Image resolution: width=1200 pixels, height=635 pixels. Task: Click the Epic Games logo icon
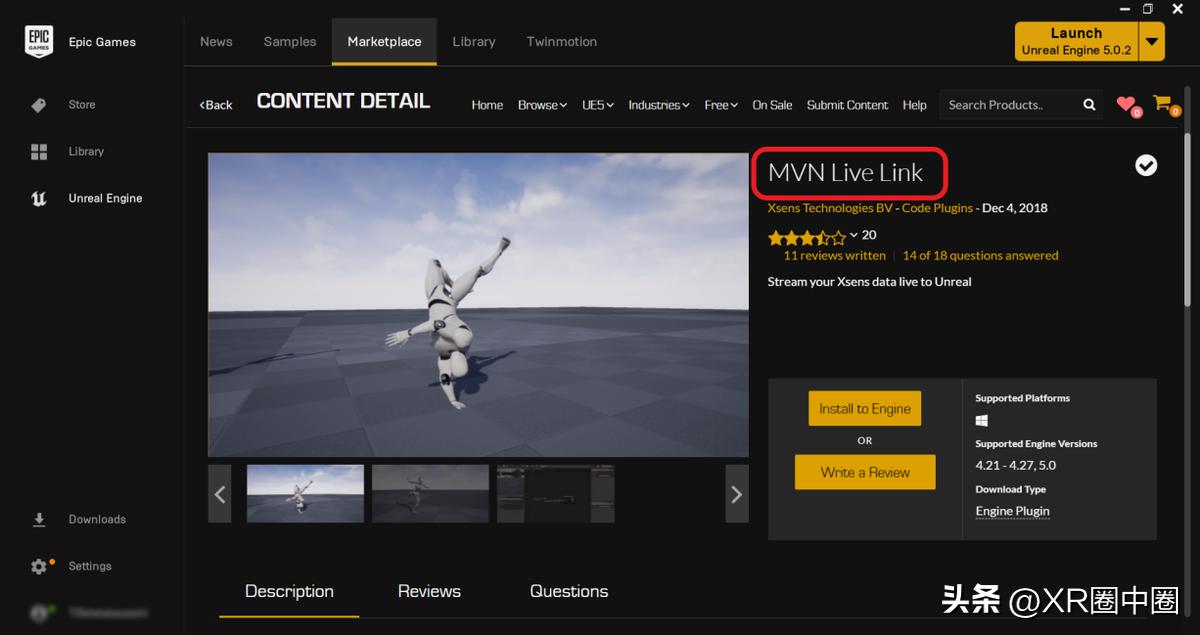pyautogui.click(x=39, y=41)
